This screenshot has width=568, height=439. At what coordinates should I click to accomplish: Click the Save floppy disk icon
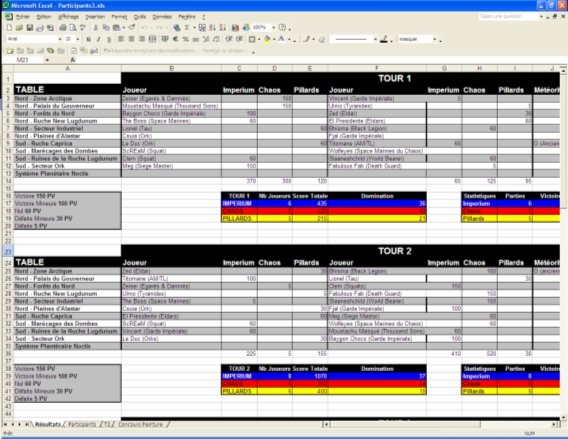(x=30, y=28)
